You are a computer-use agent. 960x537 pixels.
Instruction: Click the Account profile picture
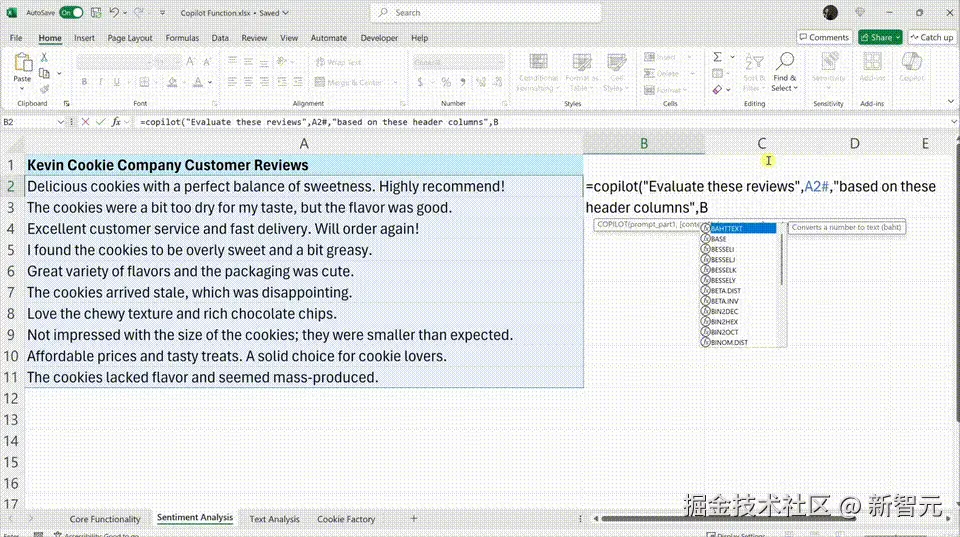click(x=830, y=12)
